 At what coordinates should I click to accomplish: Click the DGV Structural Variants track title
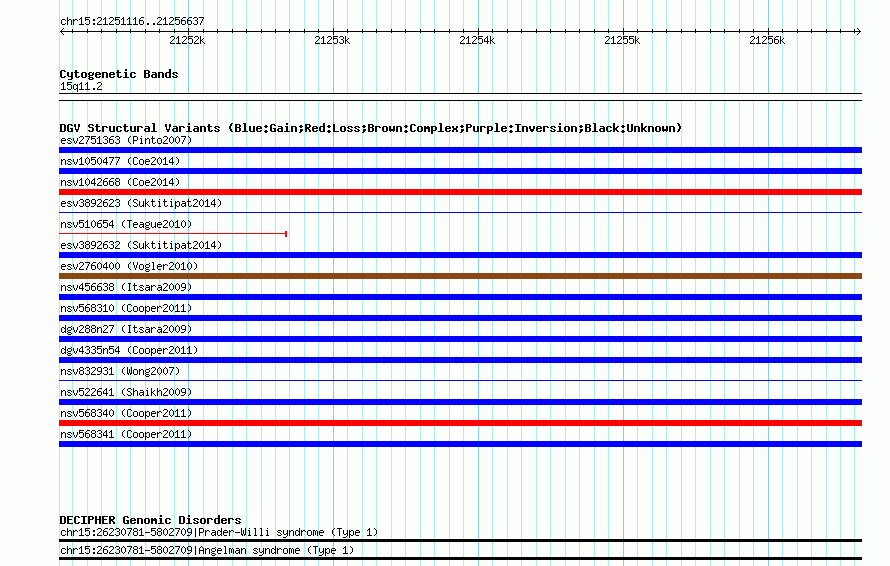pos(371,128)
